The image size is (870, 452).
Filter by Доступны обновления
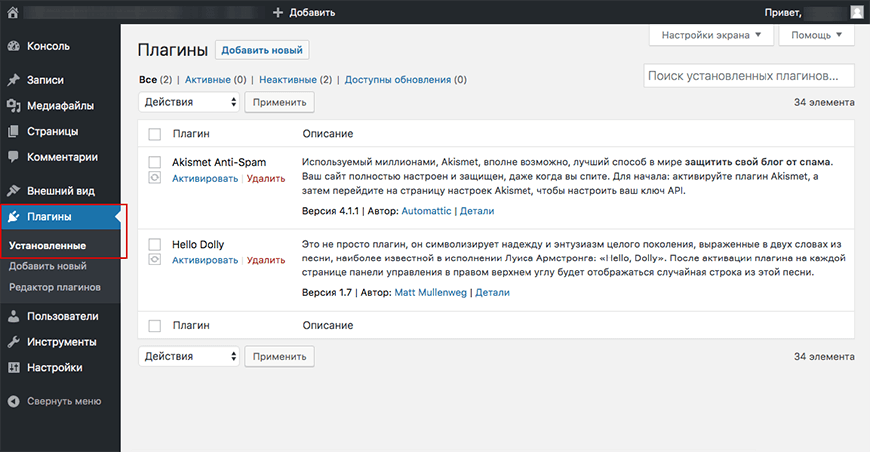tap(398, 80)
